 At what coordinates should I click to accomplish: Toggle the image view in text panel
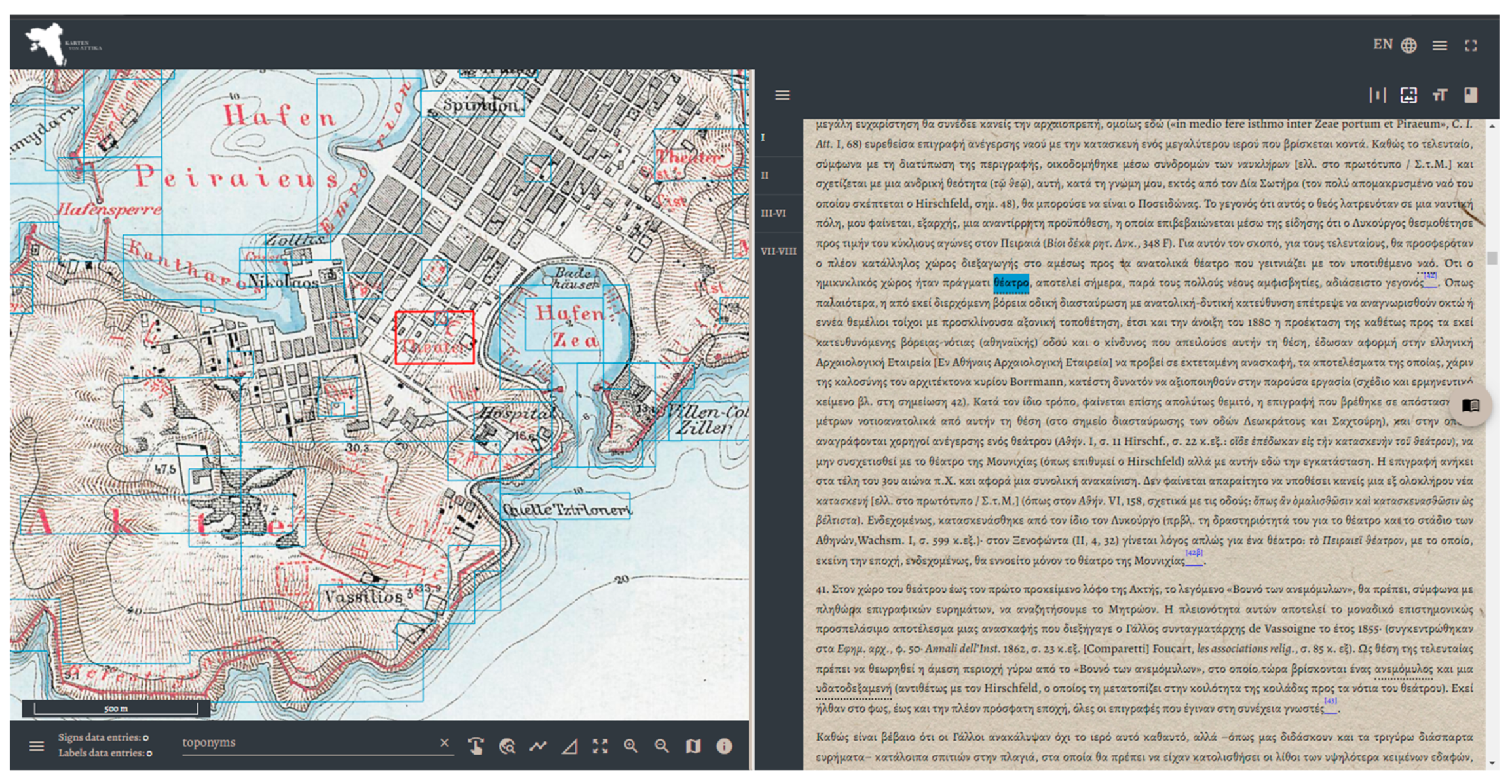(x=1408, y=96)
